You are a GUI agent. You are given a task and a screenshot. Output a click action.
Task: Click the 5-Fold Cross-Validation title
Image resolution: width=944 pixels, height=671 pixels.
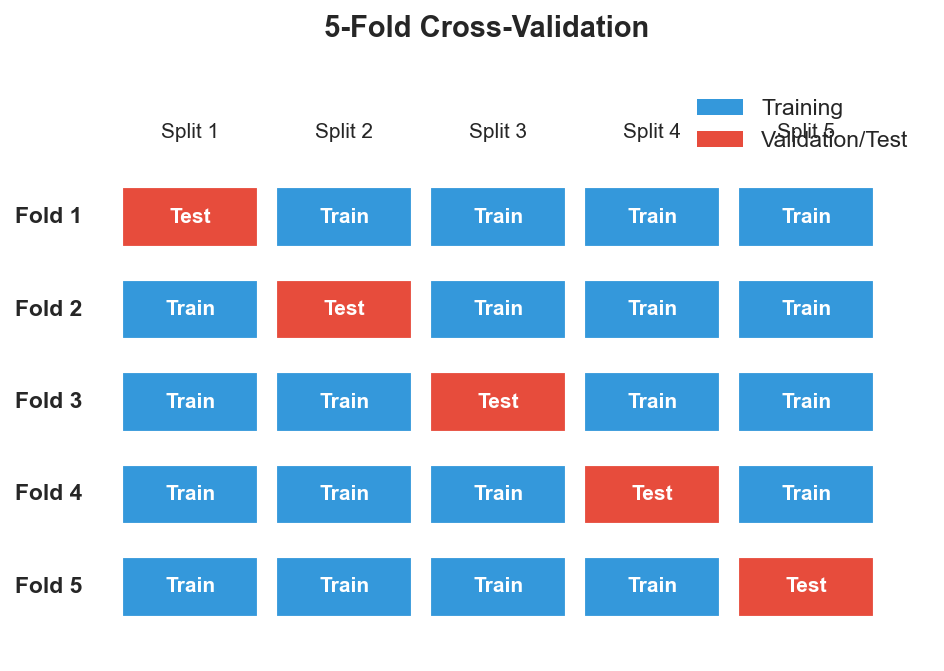coord(486,27)
